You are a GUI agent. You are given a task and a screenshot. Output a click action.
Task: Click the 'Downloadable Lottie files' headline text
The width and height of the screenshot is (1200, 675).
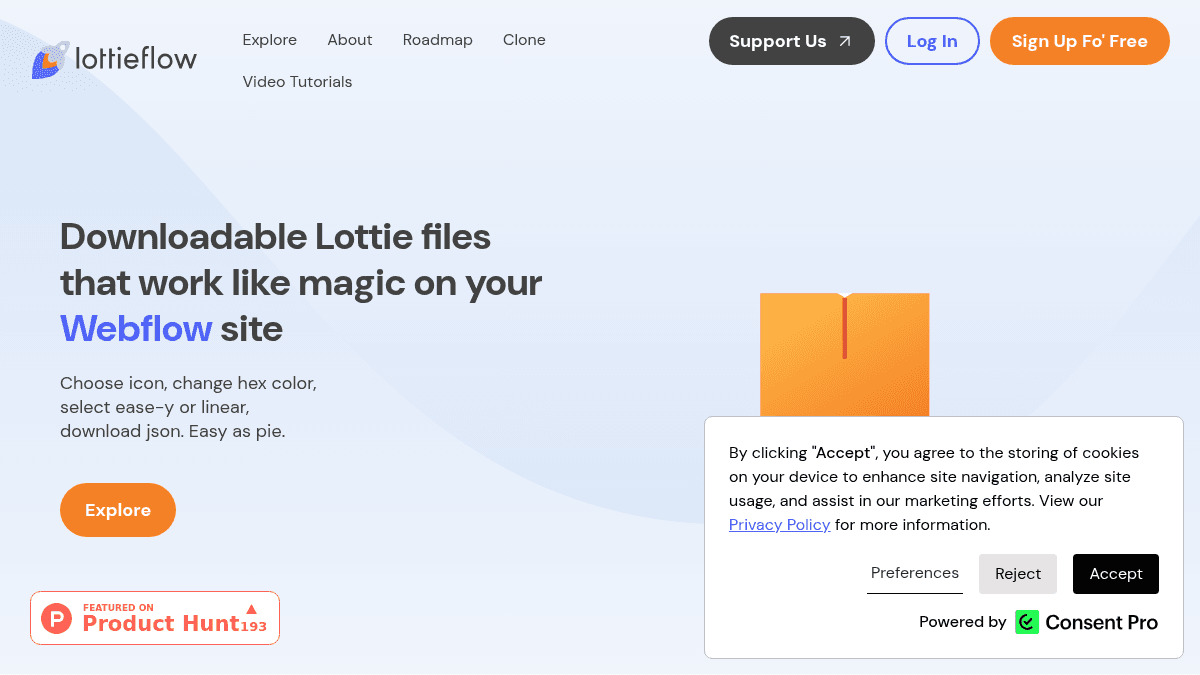pos(275,237)
